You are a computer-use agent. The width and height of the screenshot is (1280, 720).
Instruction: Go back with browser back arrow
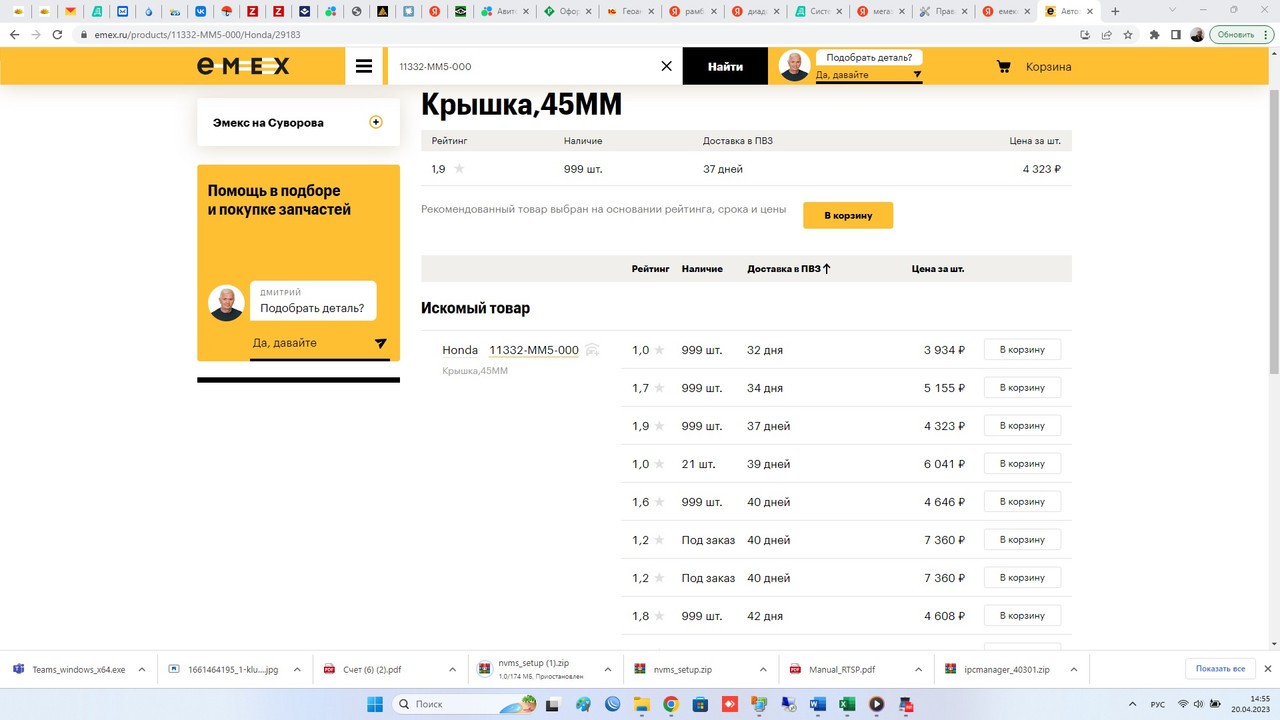tap(14, 34)
